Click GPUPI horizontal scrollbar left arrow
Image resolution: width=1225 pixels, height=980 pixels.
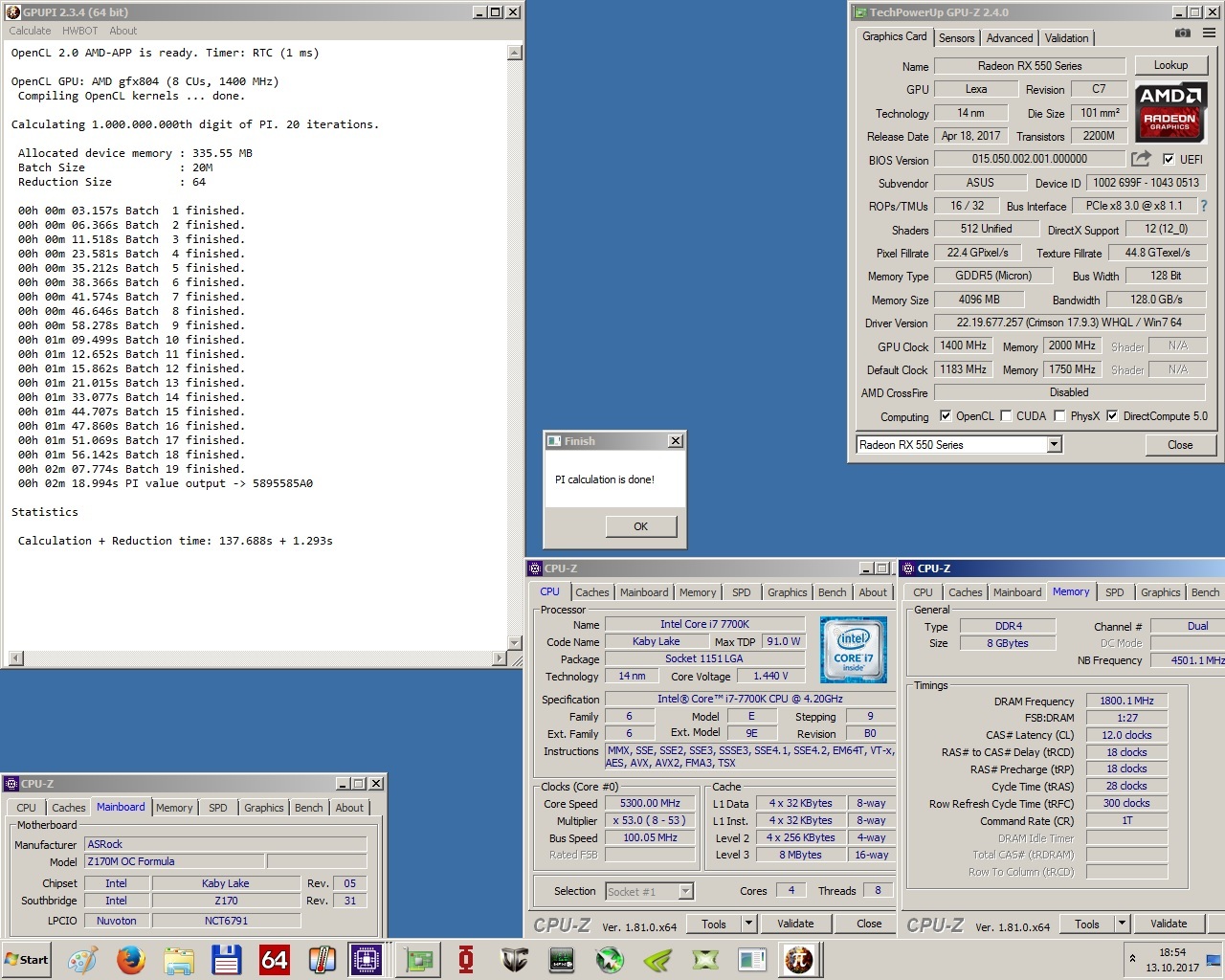15,658
